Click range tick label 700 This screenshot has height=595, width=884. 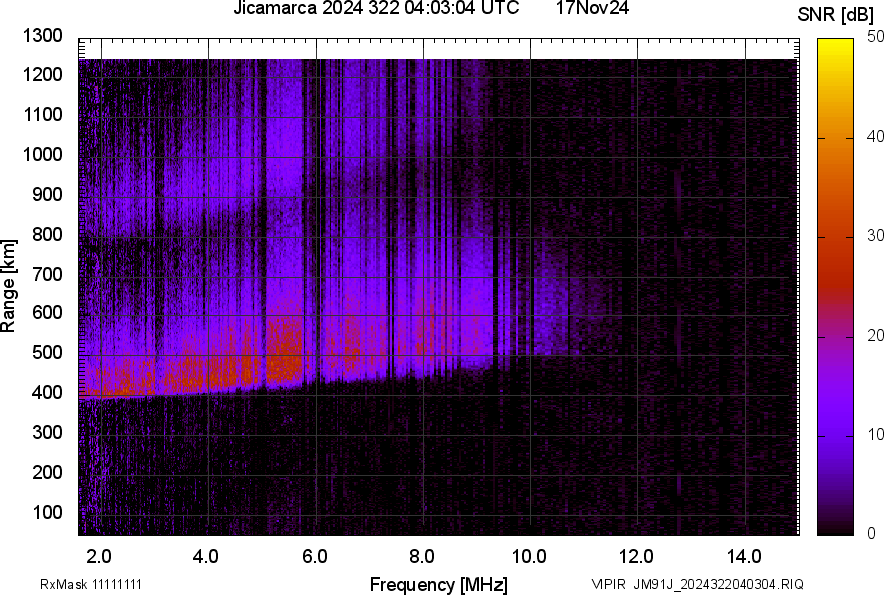47,274
